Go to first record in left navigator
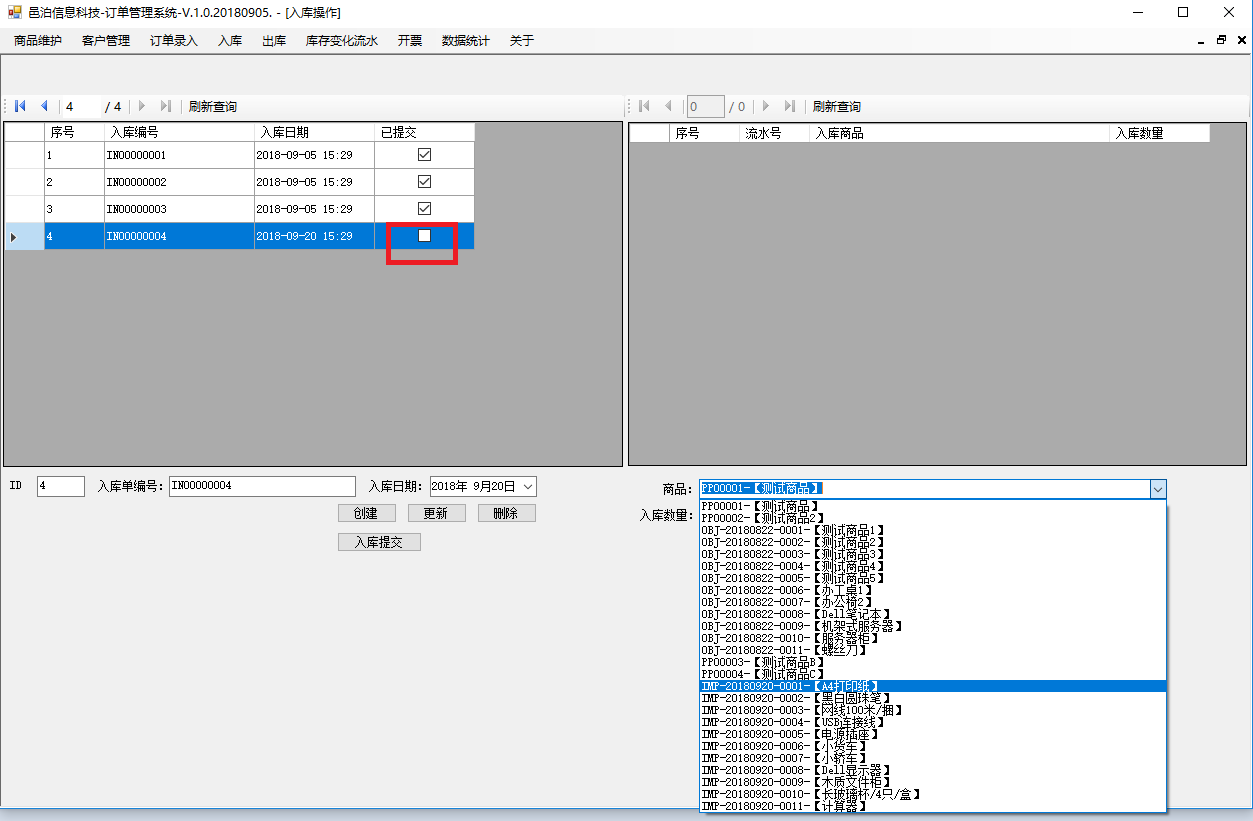This screenshot has width=1253, height=821. pos(20,106)
